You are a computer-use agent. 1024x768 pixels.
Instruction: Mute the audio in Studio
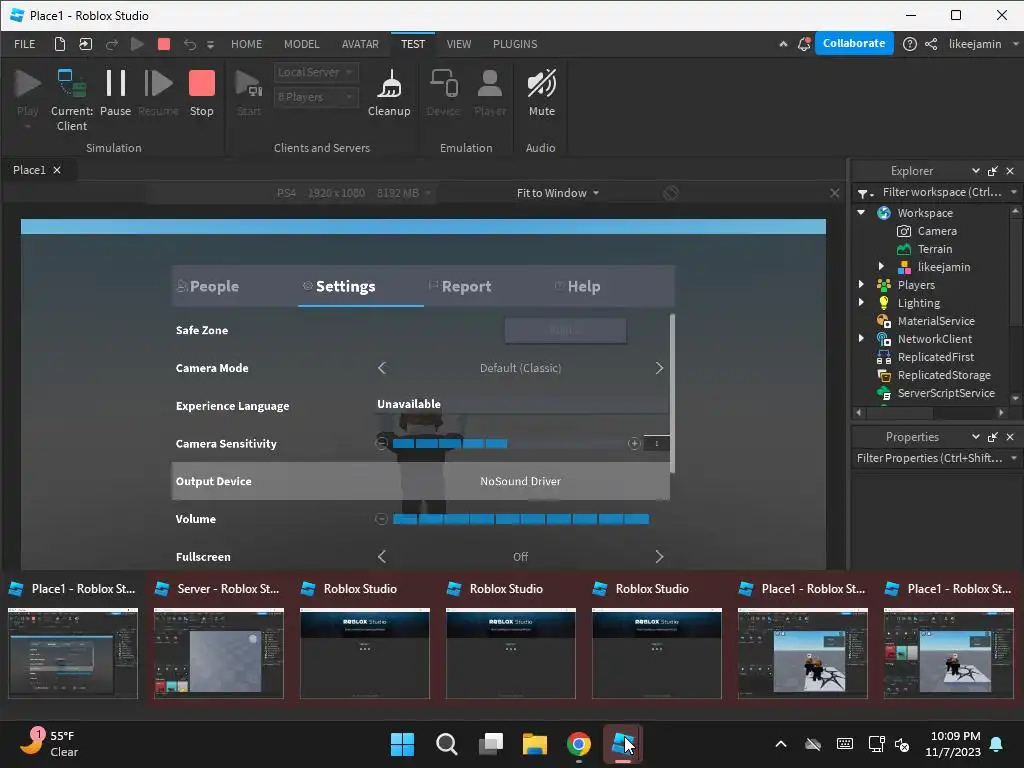point(541,93)
